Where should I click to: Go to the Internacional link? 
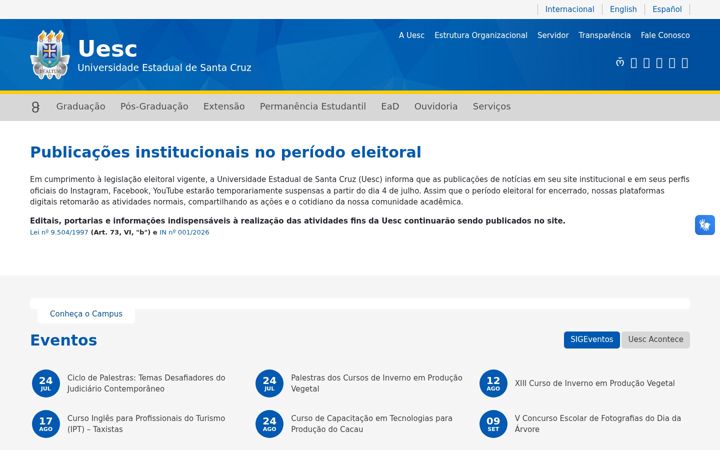pyautogui.click(x=569, y=9)
